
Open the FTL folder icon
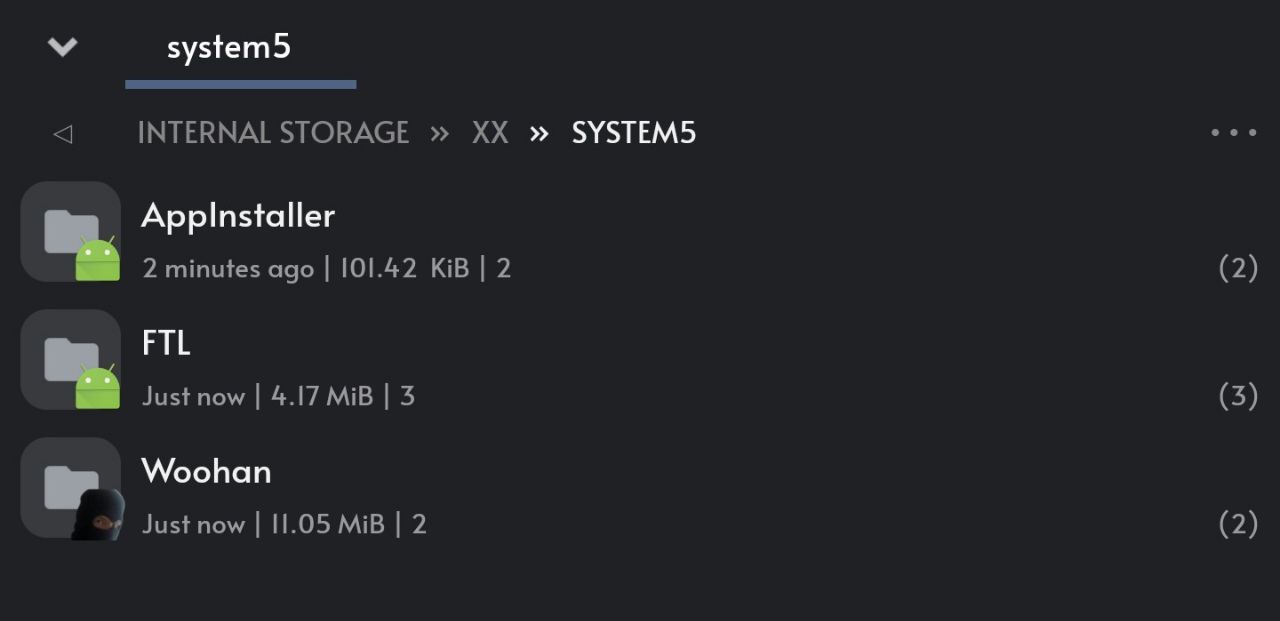pos(70,359)
